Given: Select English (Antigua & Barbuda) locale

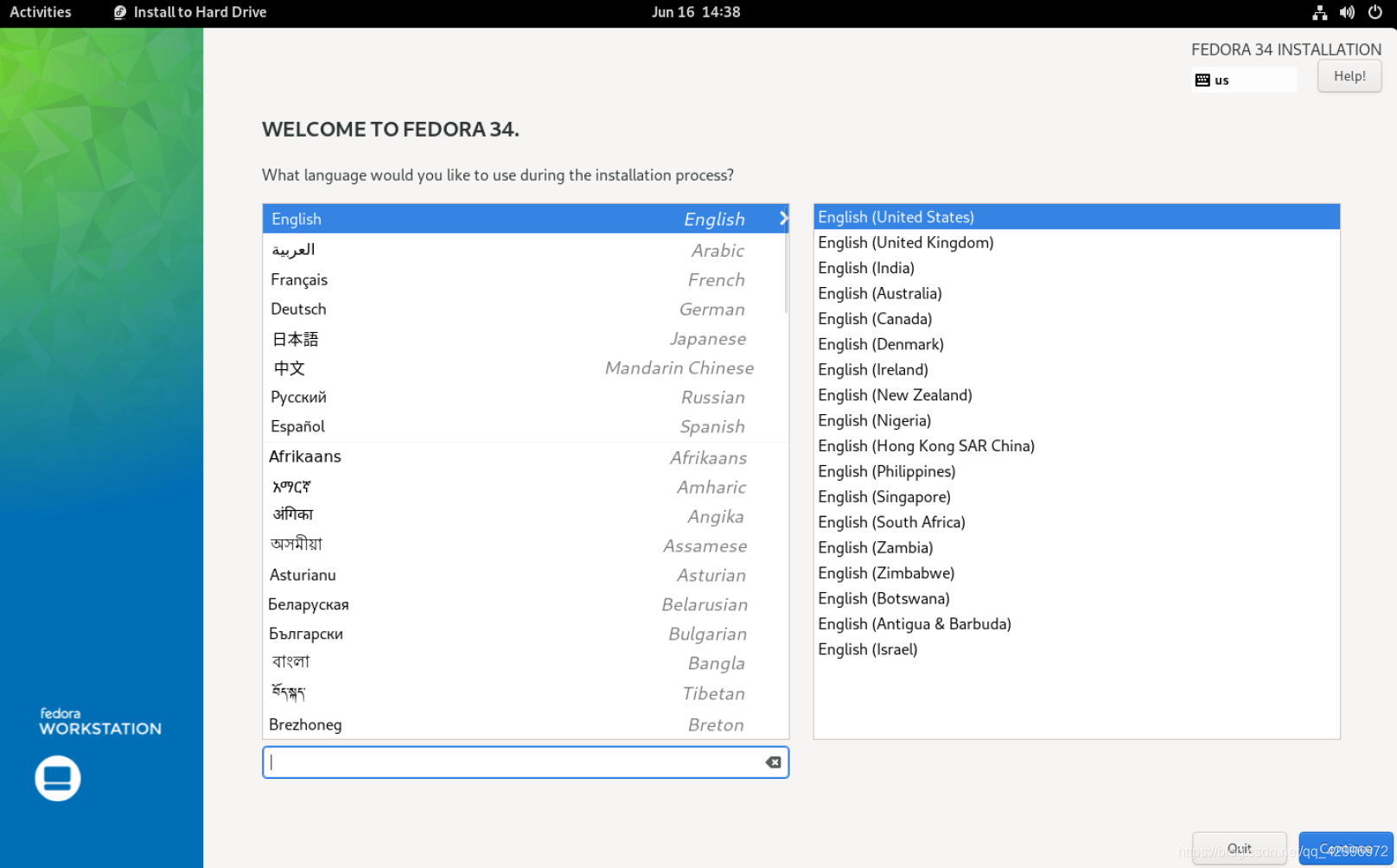Looking at the screenshot, I should coord(1076,623).
